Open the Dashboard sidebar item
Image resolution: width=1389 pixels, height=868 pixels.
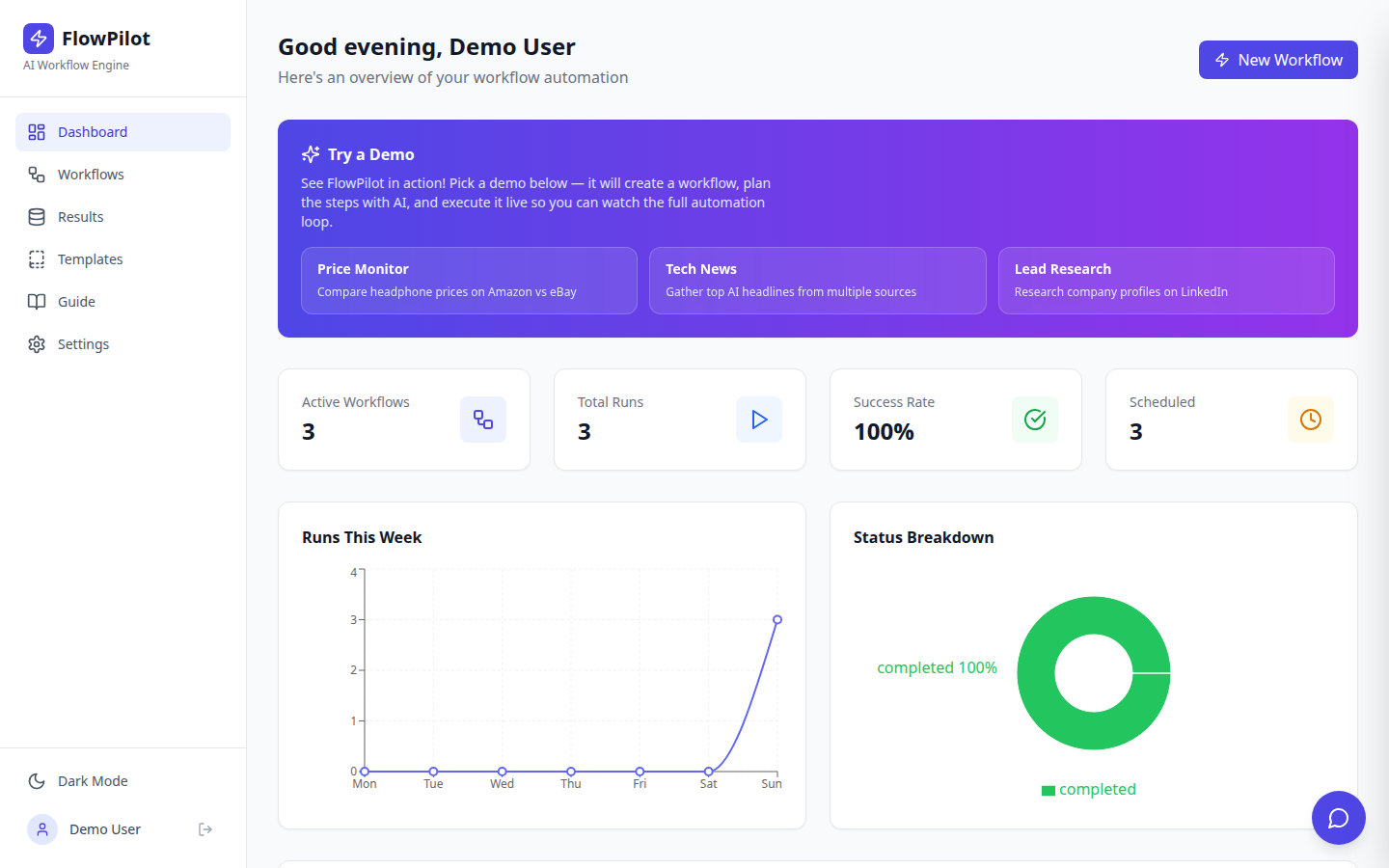123,132
